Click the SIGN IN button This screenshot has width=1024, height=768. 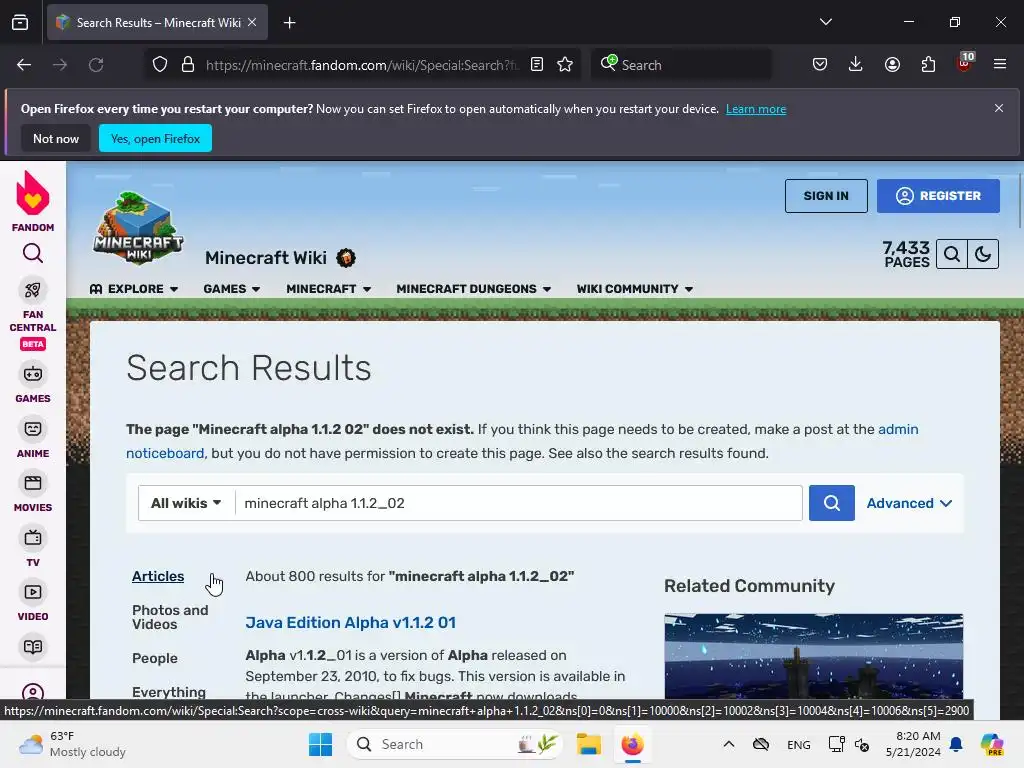coord(826,196)
